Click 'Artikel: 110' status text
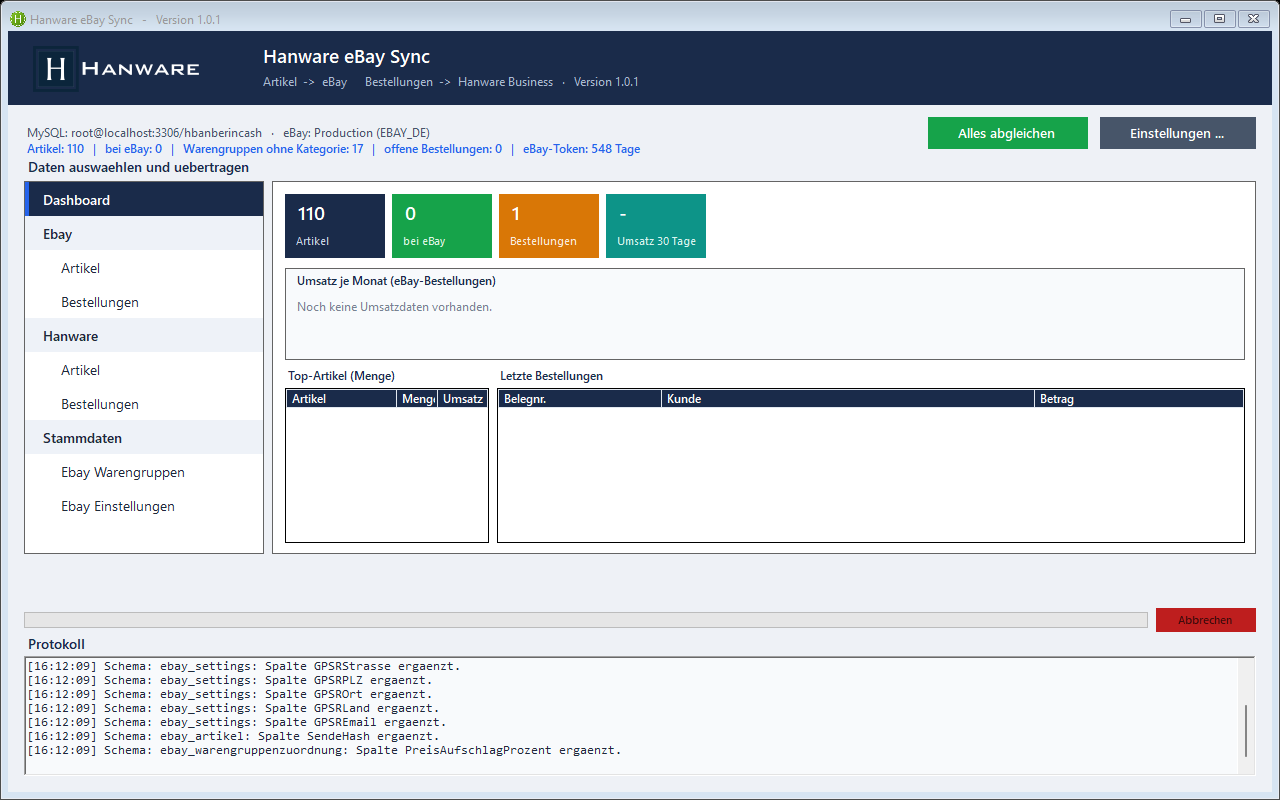 pyautogui.click(x=55, y=149)
